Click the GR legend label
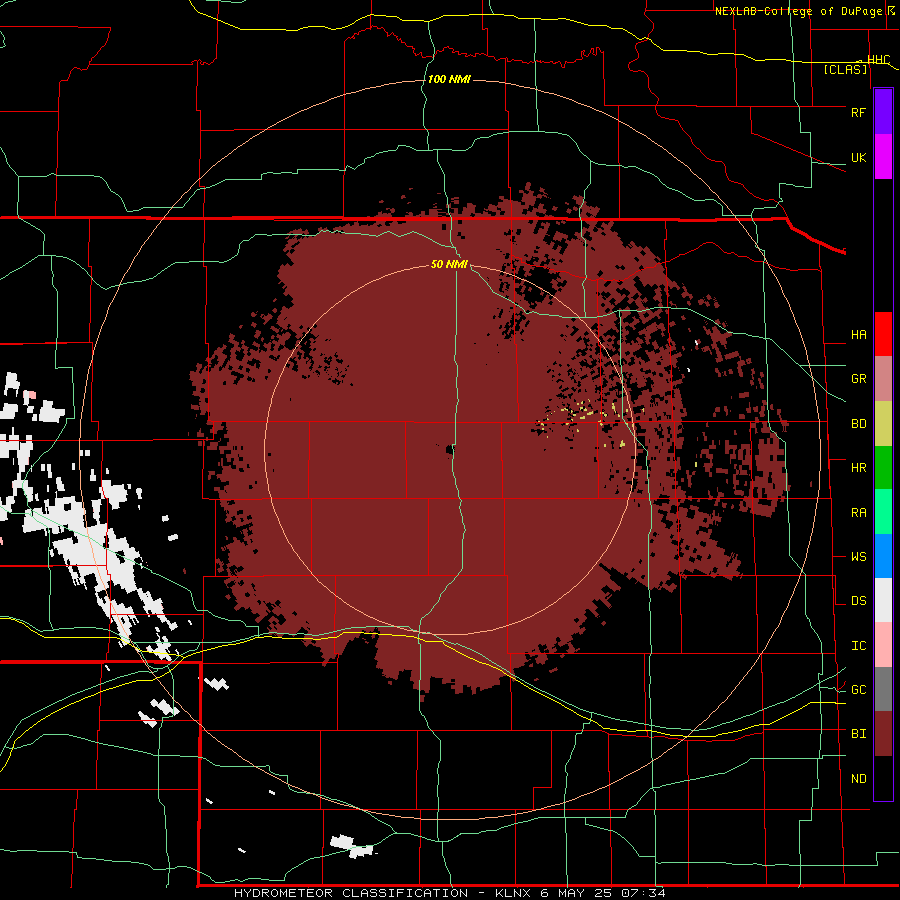Screen dimensions: 900x900 [858, 378]
